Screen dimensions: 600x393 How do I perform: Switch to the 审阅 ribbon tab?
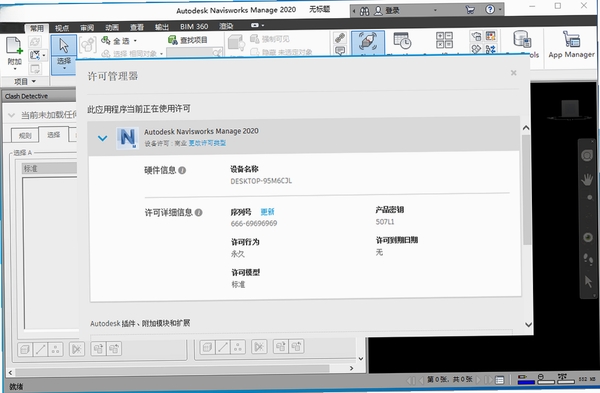tap(87, 28)
